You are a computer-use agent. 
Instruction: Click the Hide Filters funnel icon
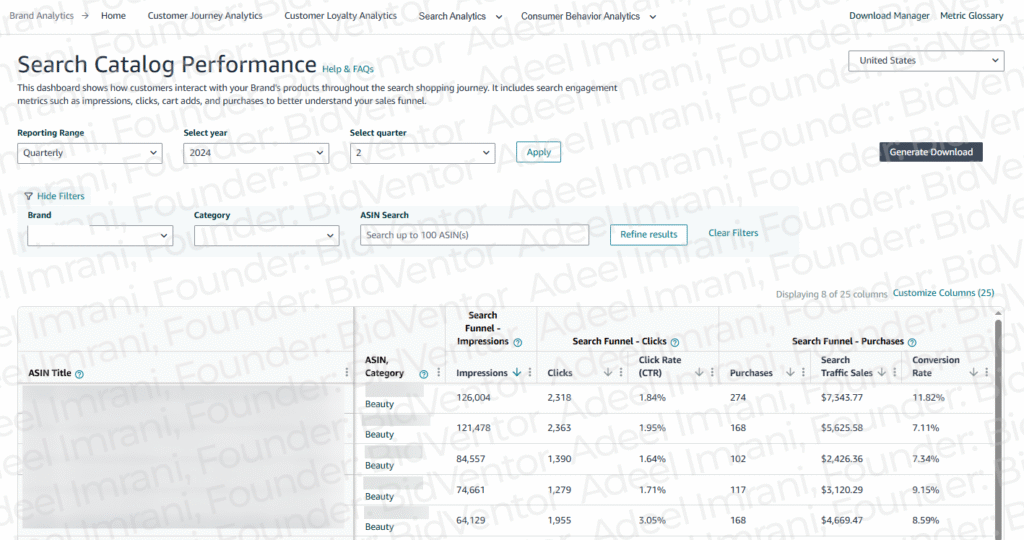(x=28, y=196)
